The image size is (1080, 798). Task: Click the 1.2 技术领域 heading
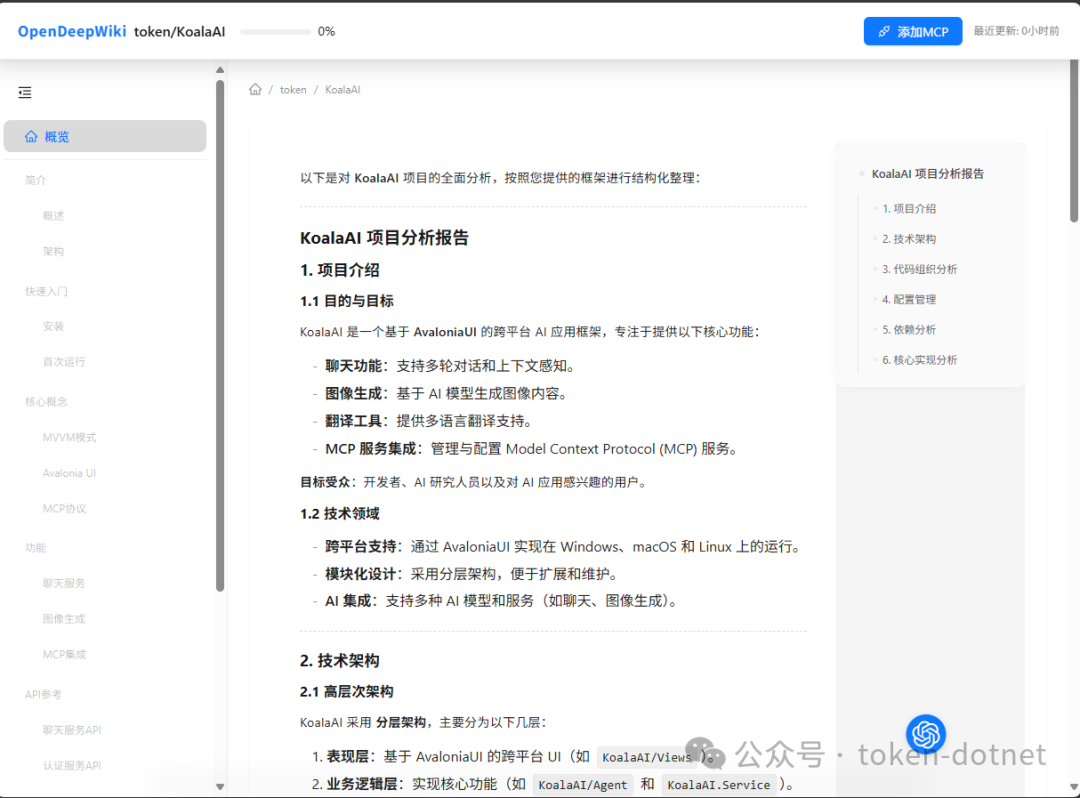tap(340, 514)
